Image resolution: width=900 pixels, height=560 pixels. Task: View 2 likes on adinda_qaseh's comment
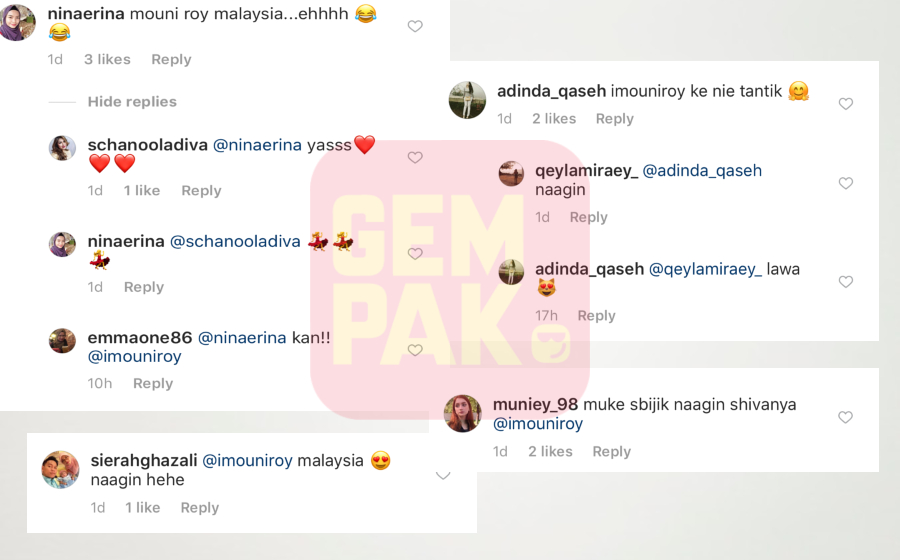click(554, 119)
